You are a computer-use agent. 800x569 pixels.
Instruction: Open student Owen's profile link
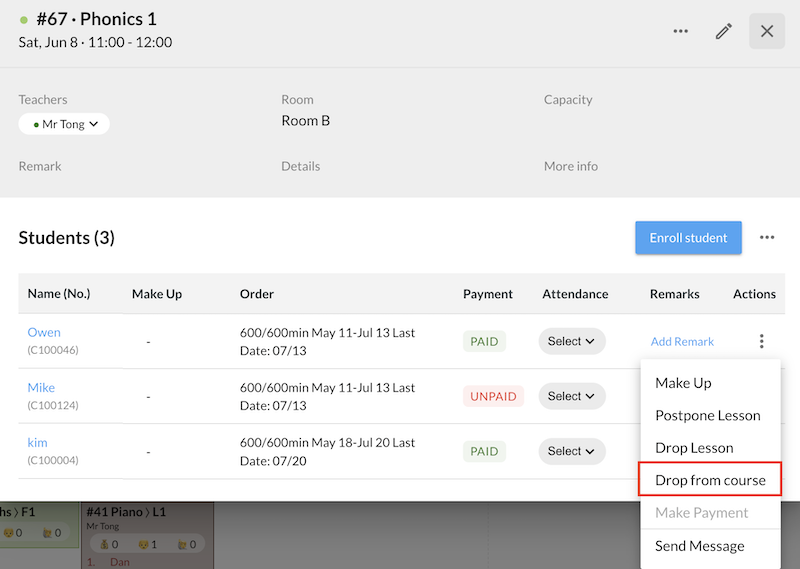click(44, 332)
